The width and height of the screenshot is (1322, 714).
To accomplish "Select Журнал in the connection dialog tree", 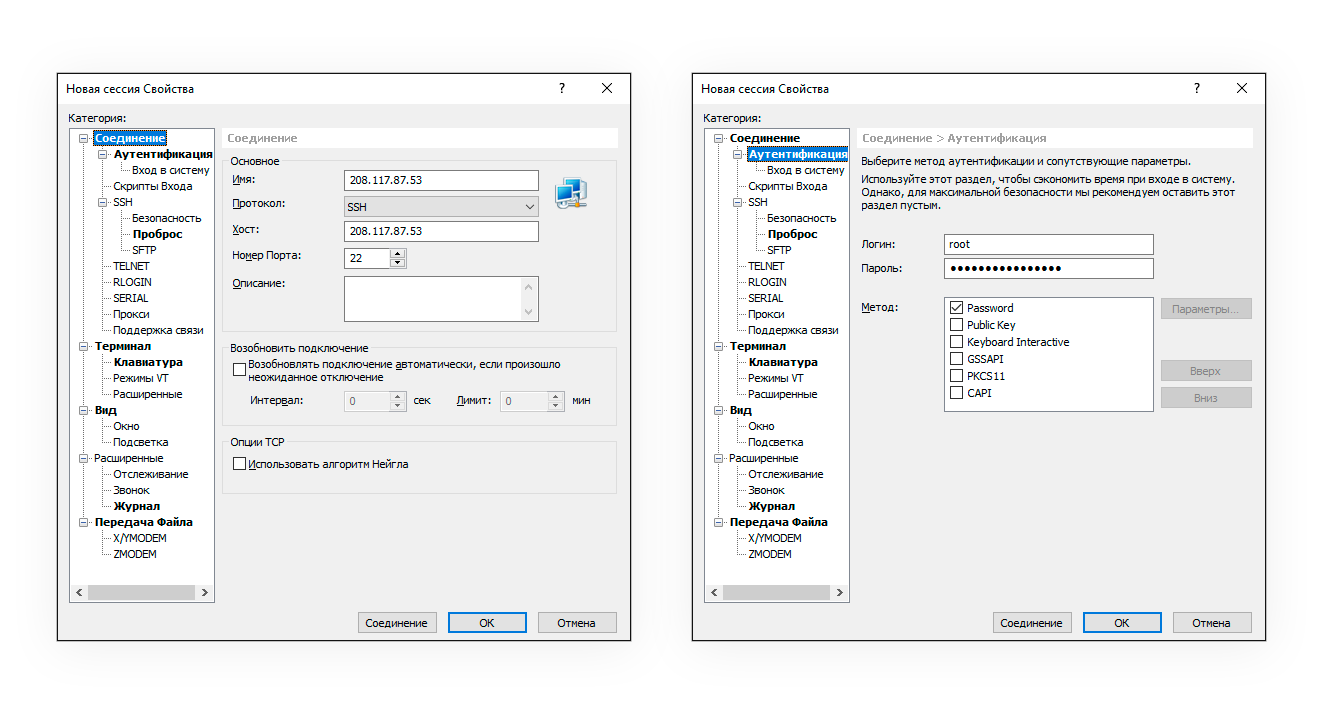I will [136, 507].
